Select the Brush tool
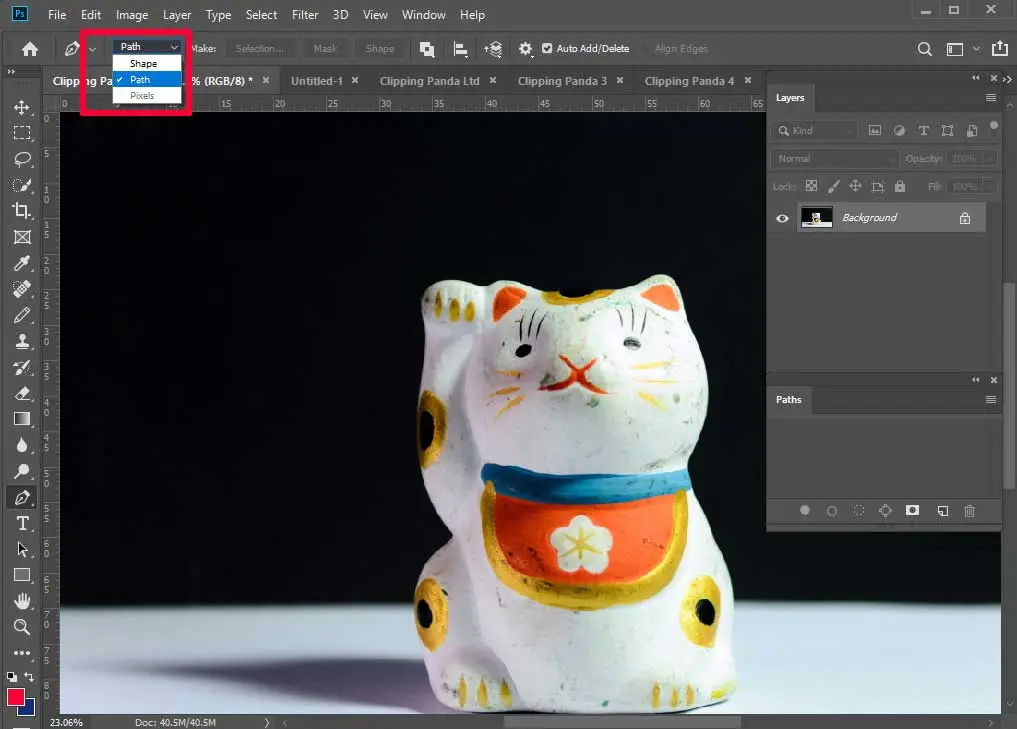 pos(22,315)
